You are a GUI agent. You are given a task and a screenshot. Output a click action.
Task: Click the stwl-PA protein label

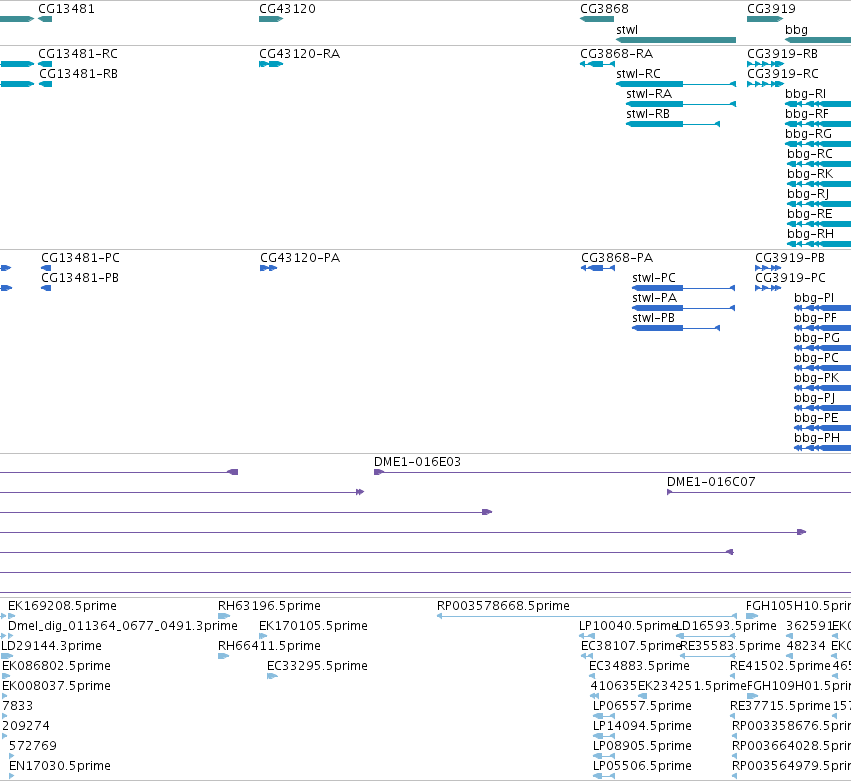point(655,298)
